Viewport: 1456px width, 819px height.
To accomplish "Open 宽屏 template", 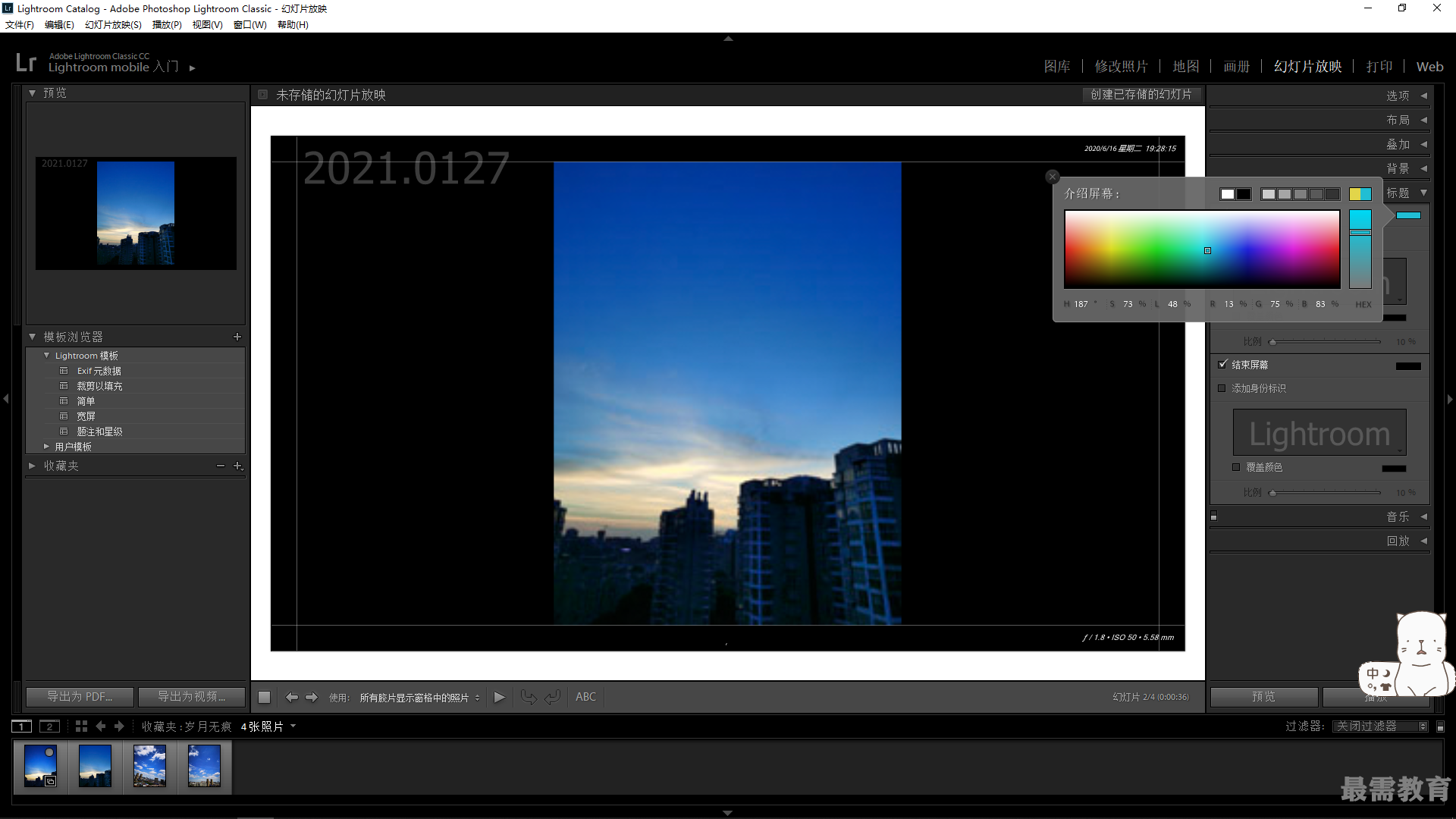I will pos(86,416).
